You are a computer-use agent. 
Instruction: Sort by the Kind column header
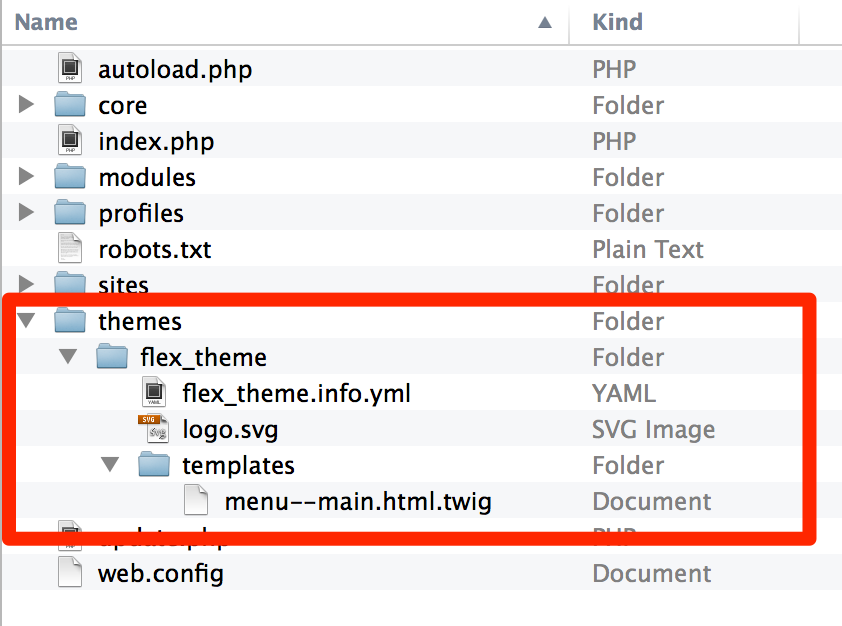(x=618, y=22)
